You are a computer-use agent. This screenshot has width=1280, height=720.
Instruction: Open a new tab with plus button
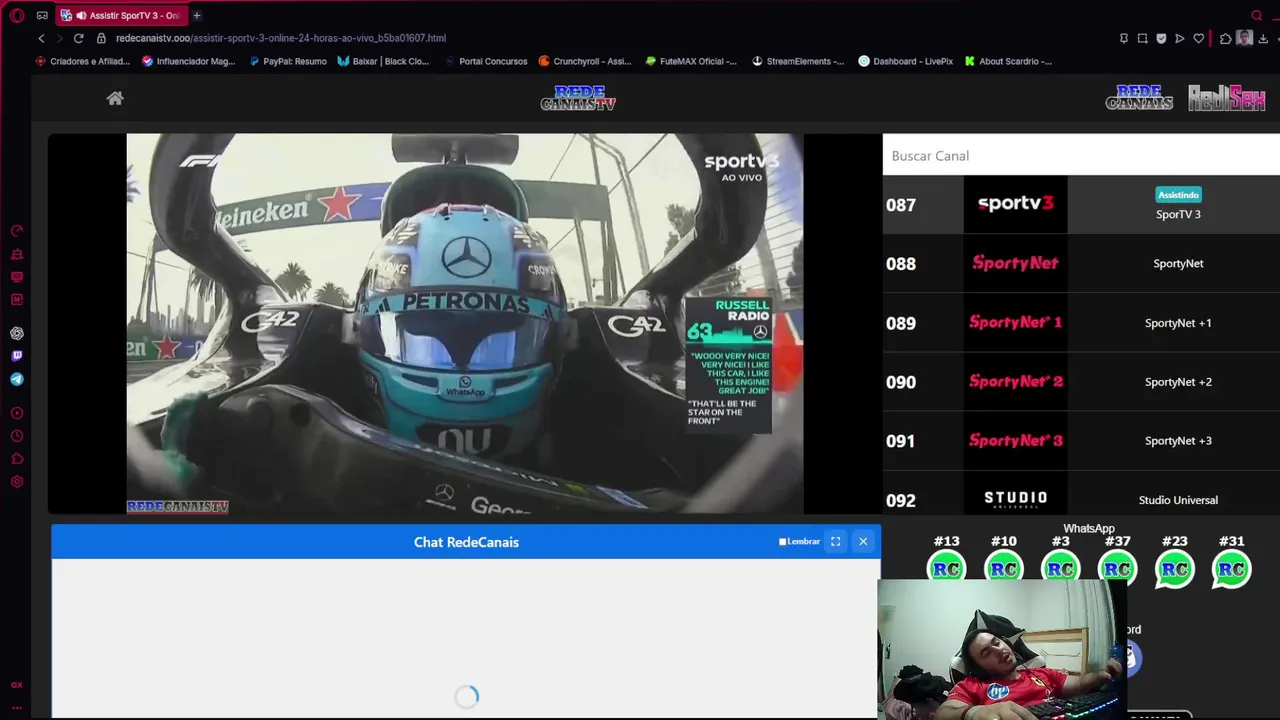pos(197,15)
